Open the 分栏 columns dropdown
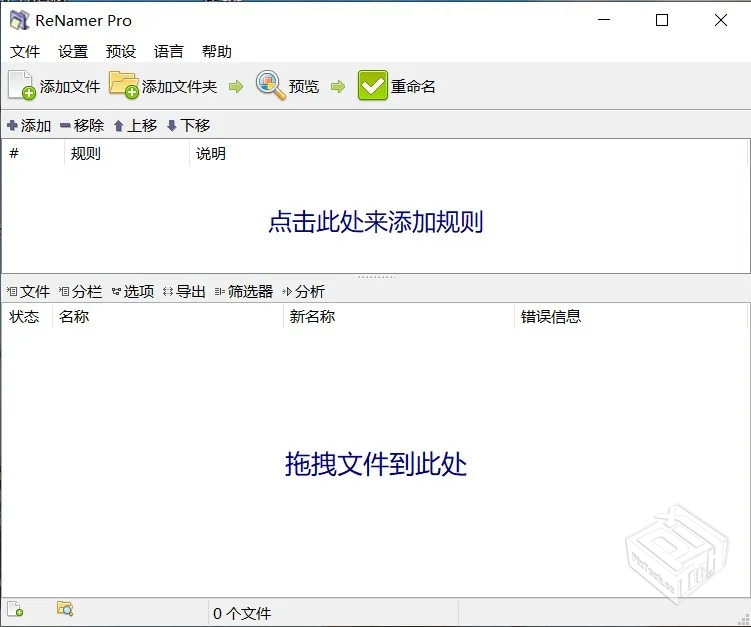751x627 pixels. 80,291
